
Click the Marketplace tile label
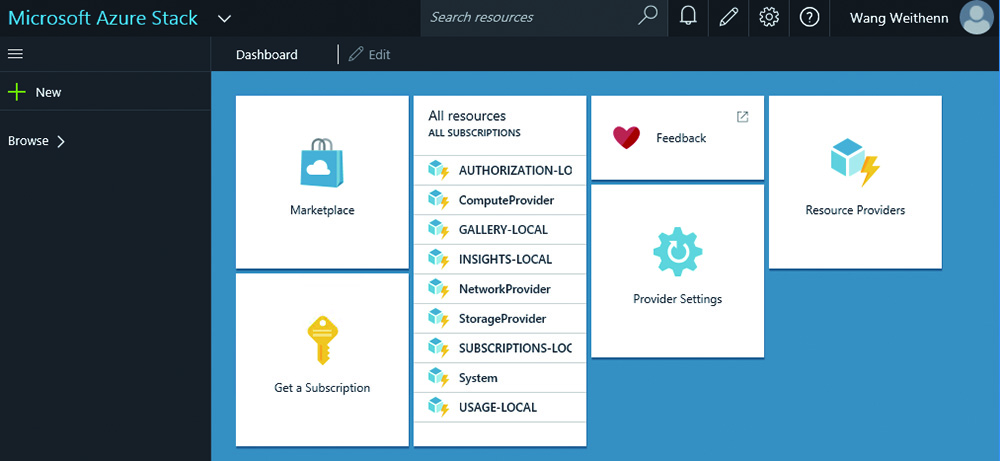[322, 210]
